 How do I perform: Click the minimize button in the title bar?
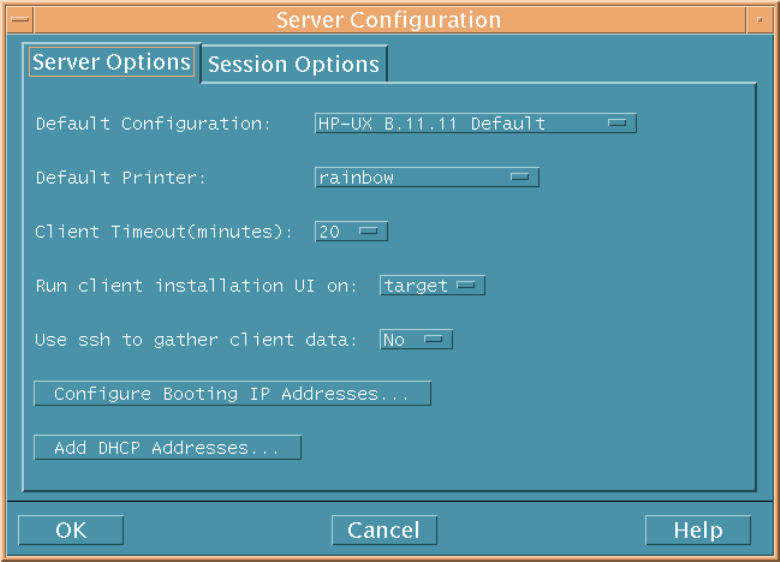coord(759,20)
